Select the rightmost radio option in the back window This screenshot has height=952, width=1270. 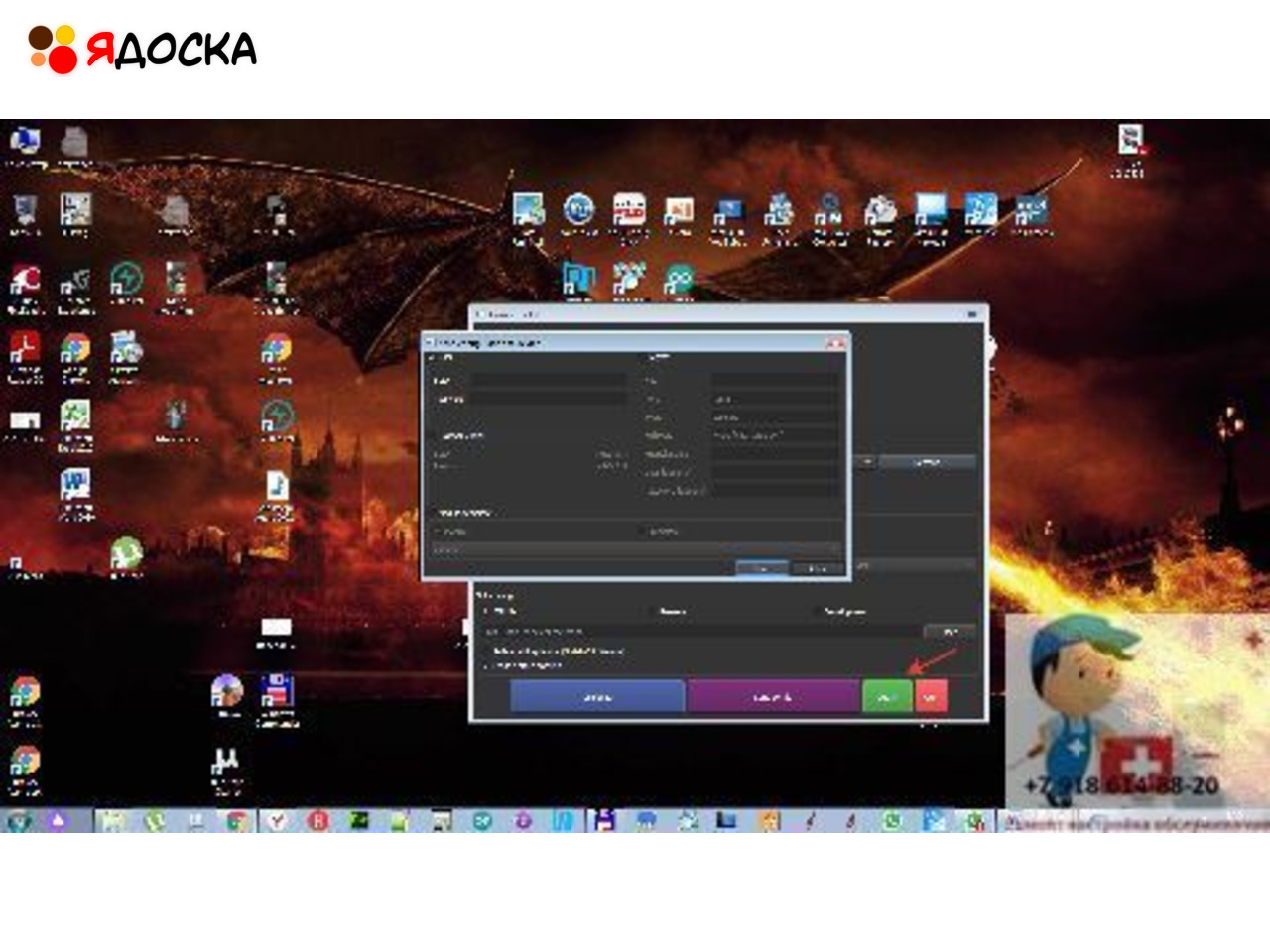coord(820,612)
